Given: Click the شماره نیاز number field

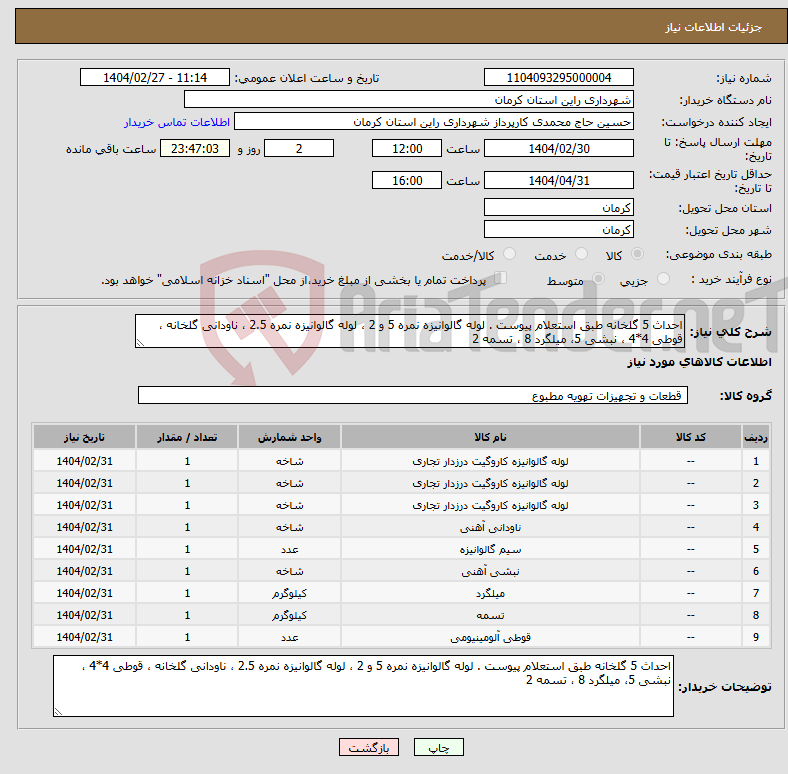Looking at the screenshot, I should coord(558,78).
